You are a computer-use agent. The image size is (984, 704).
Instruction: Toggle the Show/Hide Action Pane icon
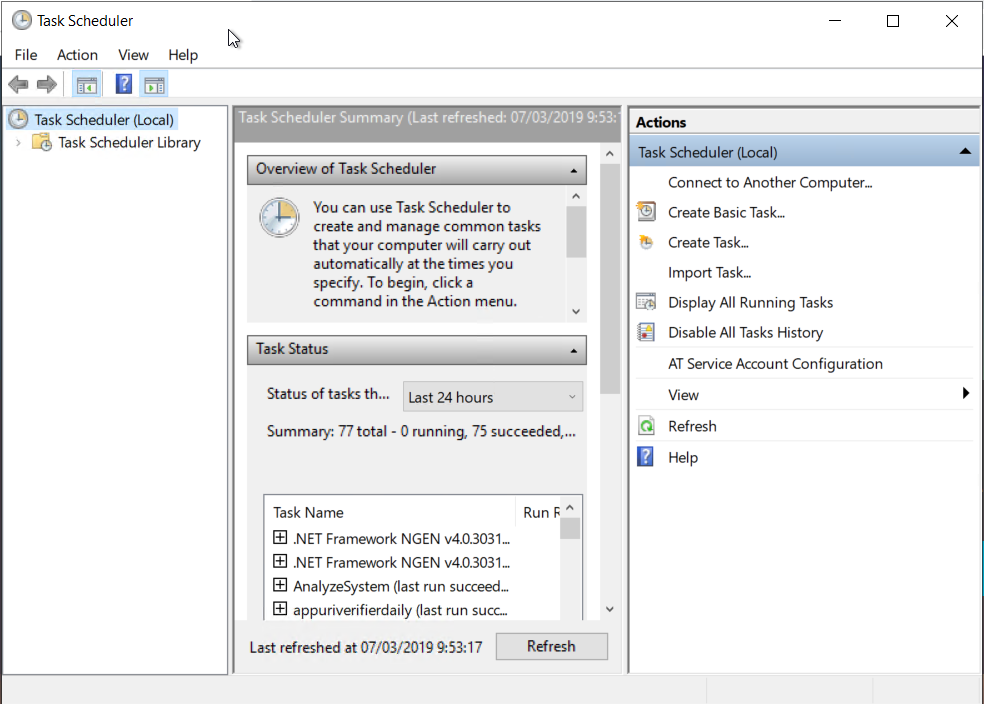pos(154,84)
